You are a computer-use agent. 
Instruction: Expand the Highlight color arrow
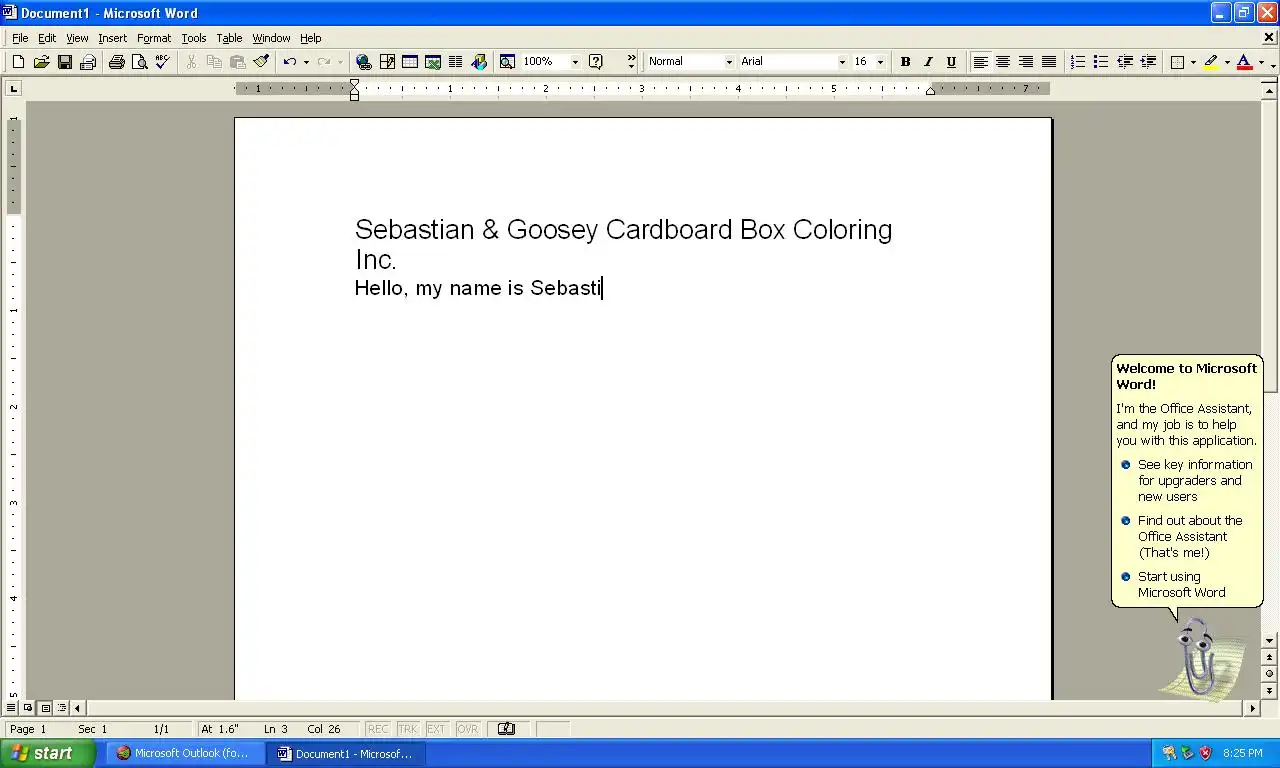[1227, 62]
